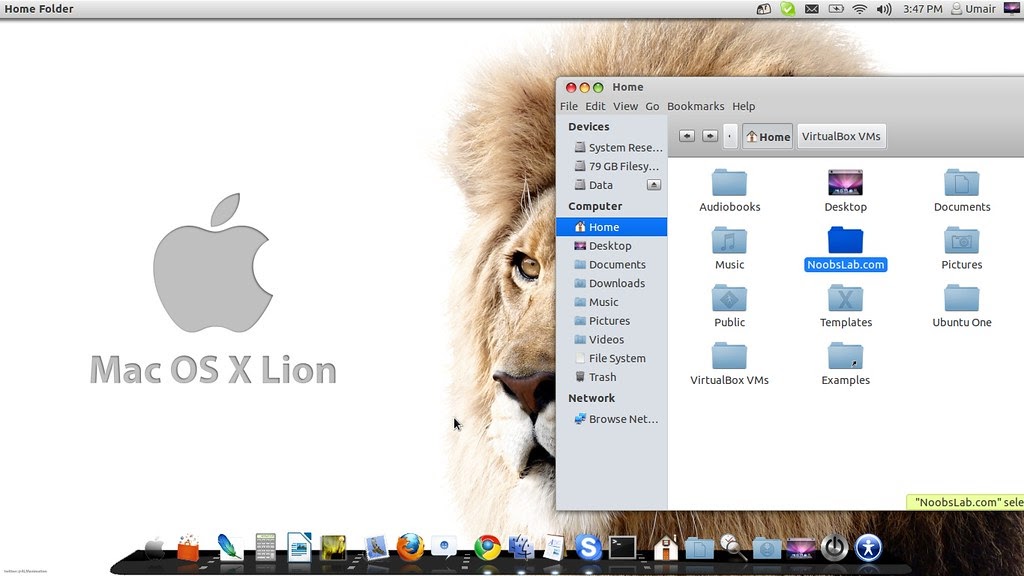Open the Edit menu
The image size is (1024, 576).
pos(594,106)
